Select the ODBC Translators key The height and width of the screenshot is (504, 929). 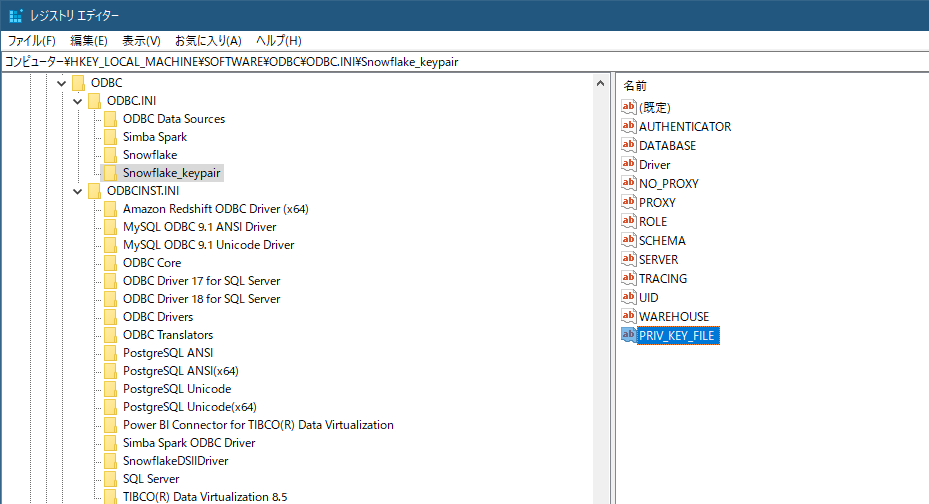168,335
